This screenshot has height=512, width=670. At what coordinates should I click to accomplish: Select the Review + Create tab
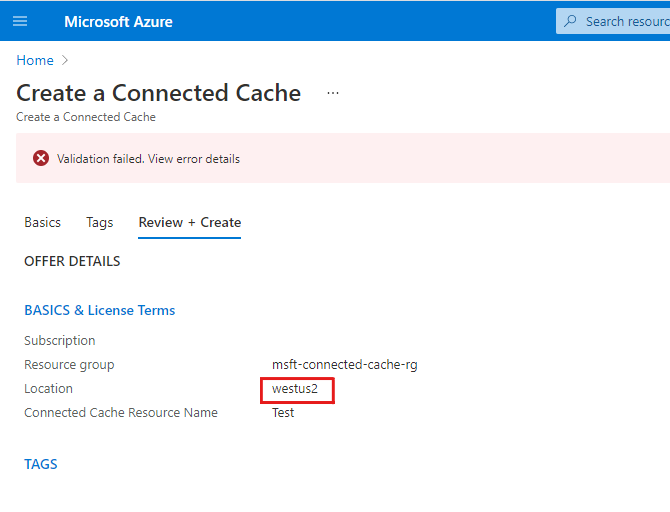[189, 222]
